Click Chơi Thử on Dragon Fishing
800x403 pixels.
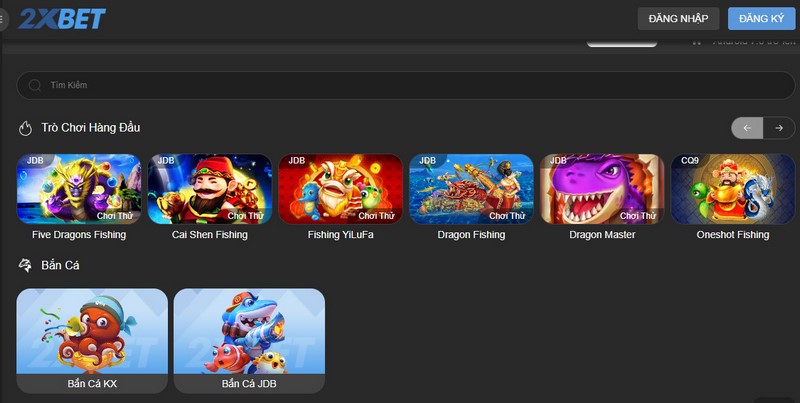pyautogui.click(x=507, y=216)
